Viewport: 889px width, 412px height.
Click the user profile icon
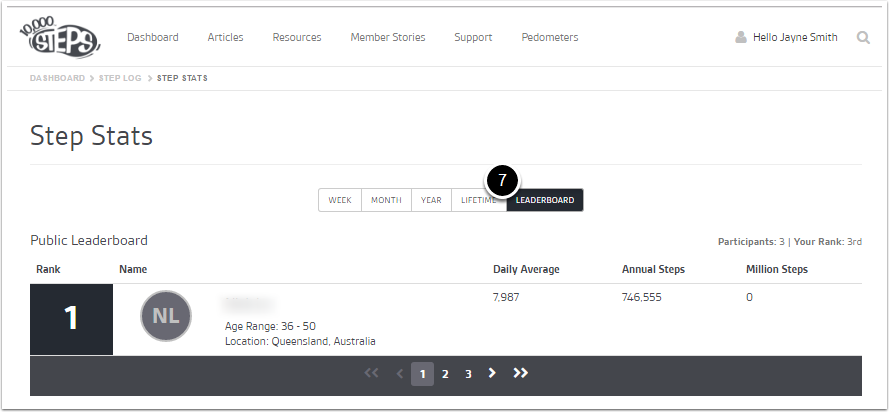point(741,38)
